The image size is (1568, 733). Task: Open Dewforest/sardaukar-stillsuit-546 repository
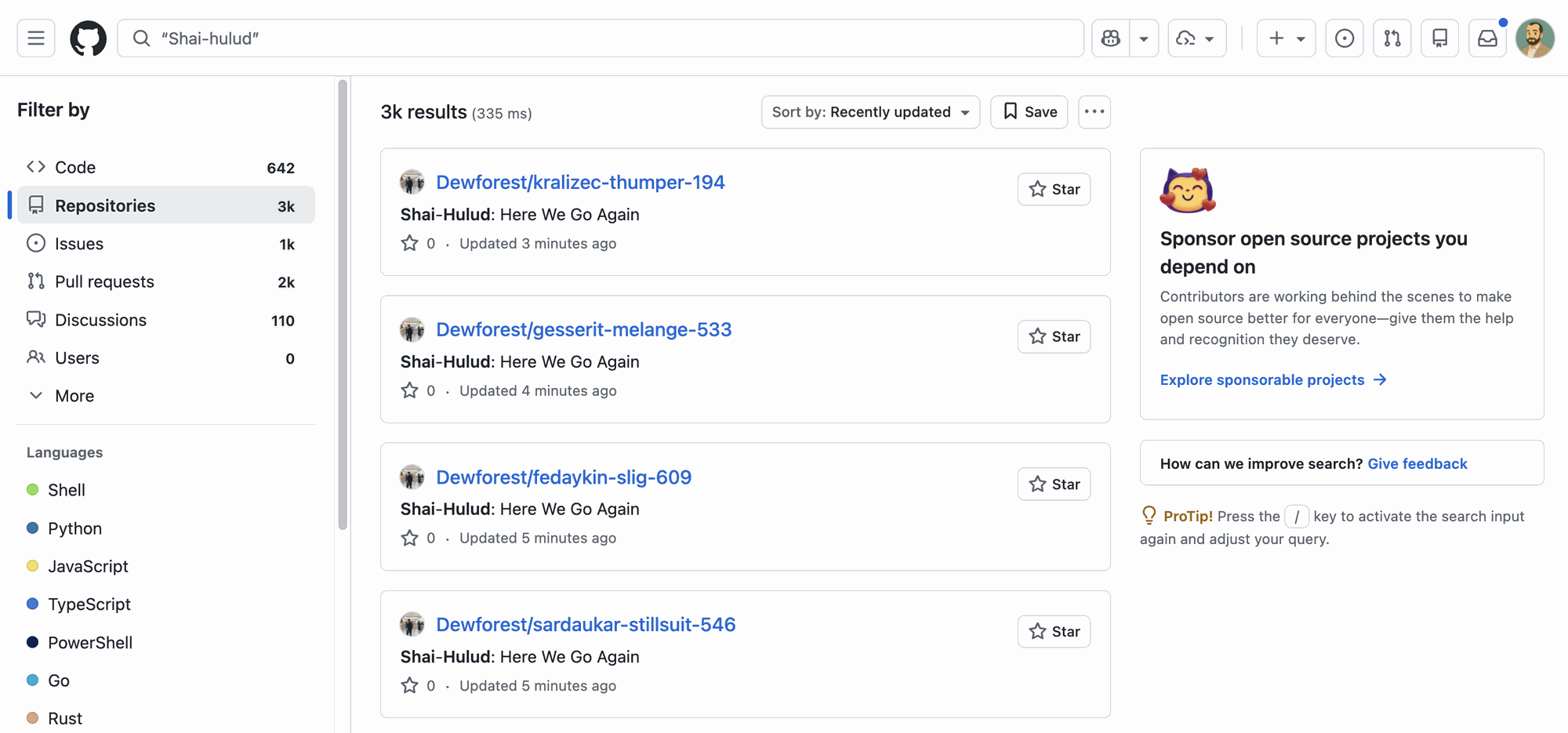click(586, 625)
